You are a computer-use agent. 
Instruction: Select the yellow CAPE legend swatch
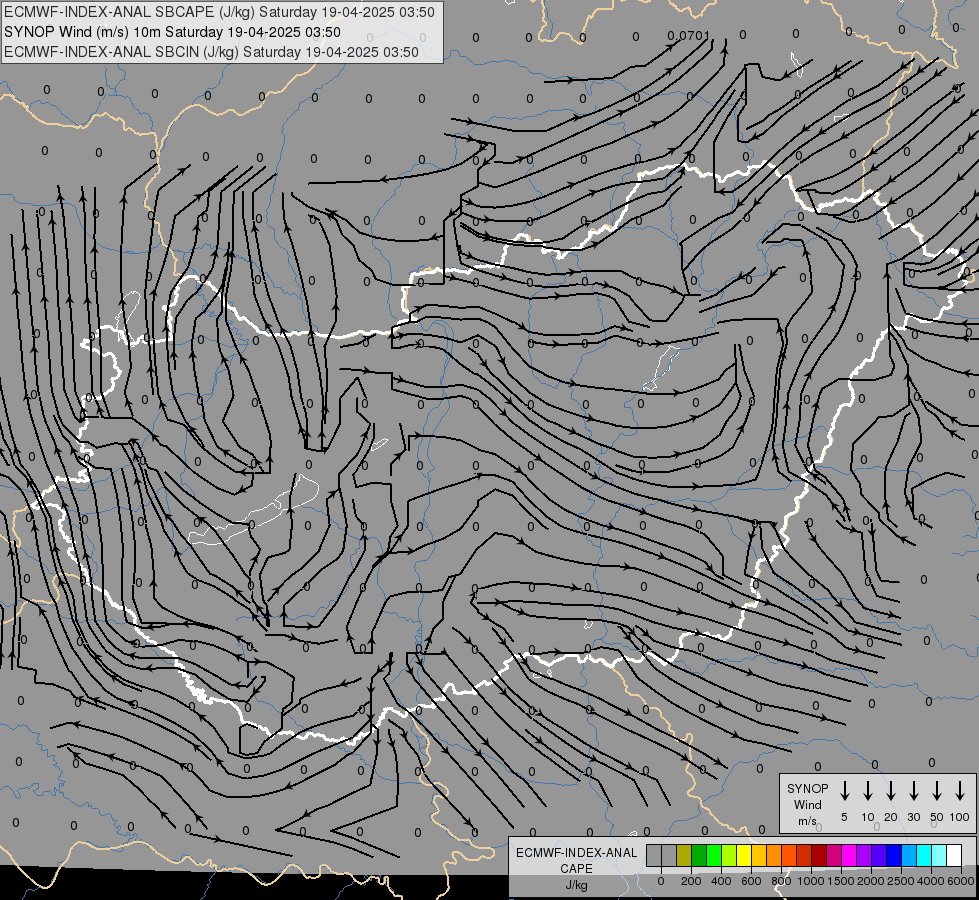[744, 855]
